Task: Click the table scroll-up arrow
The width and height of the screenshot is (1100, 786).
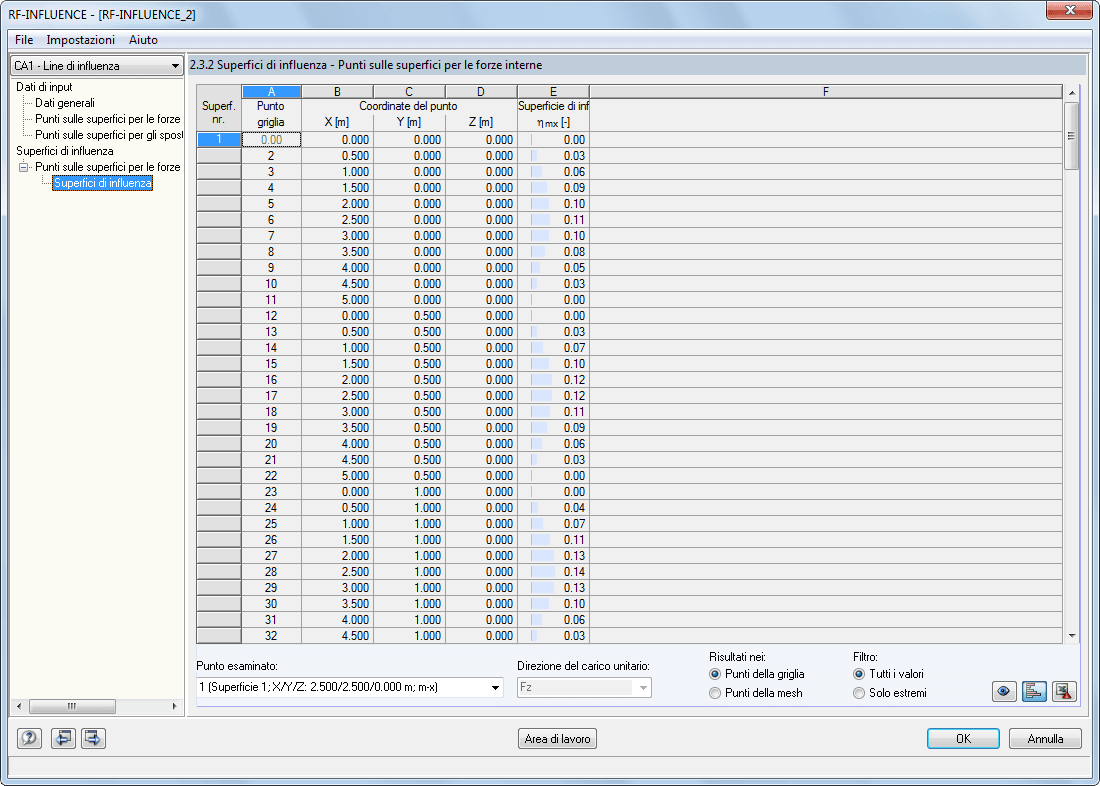Action: (1071, 93)
